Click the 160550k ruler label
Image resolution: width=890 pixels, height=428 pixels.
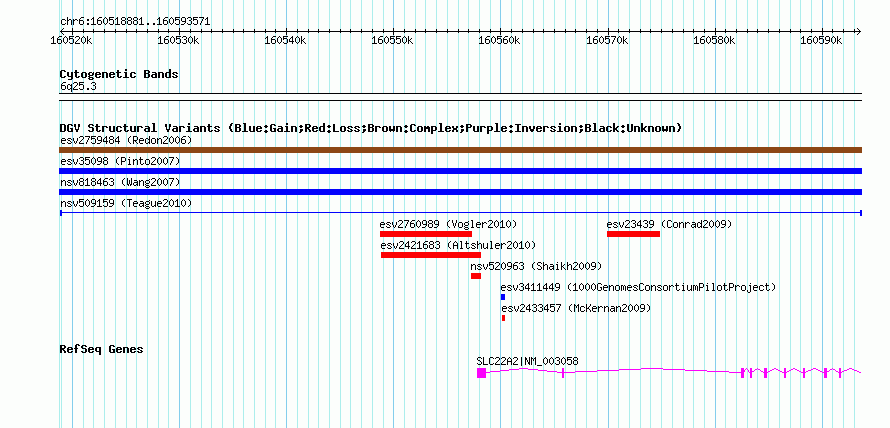point(393,41)
